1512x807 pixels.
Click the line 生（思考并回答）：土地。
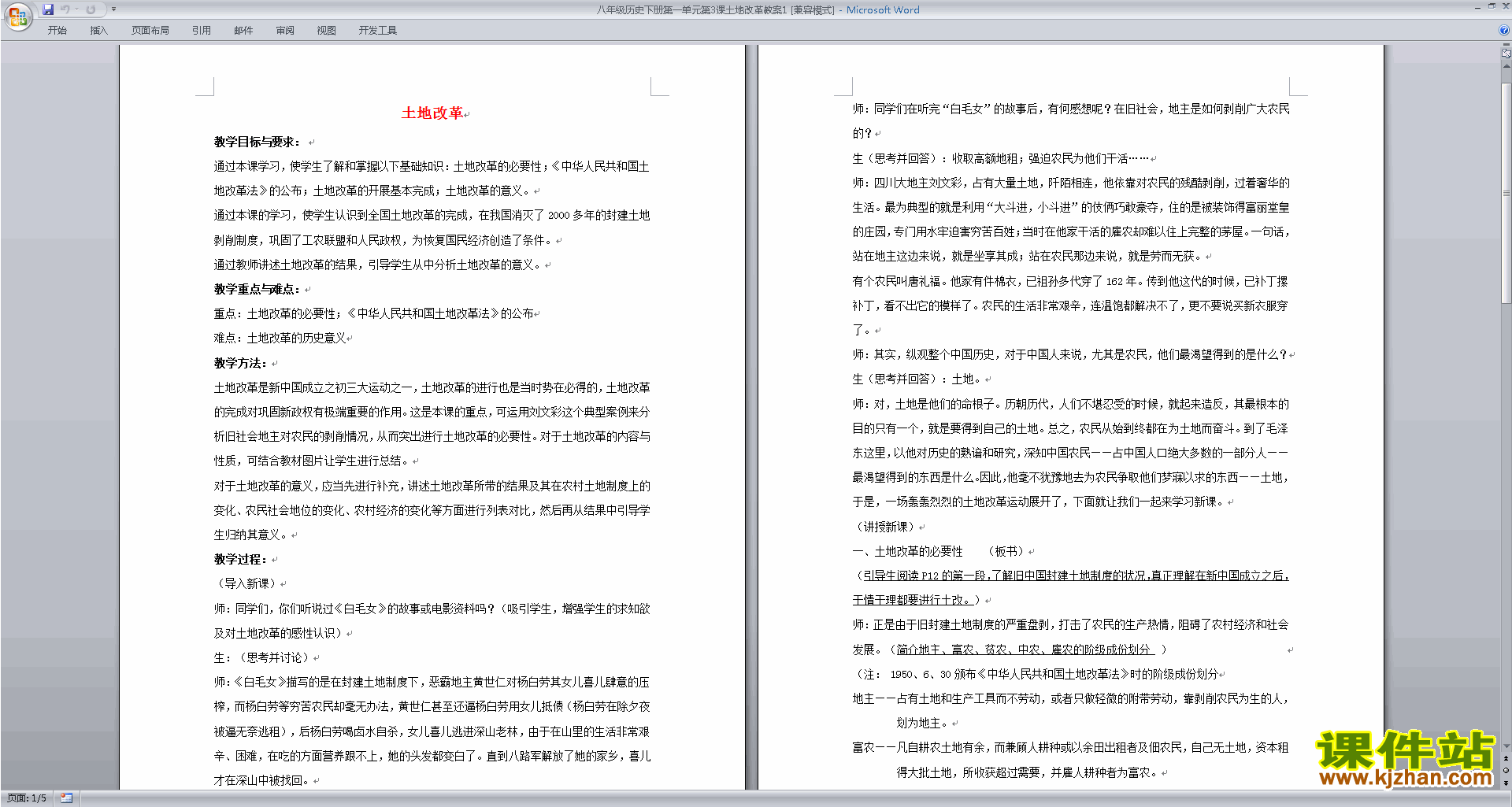click(x=917, y=379)
